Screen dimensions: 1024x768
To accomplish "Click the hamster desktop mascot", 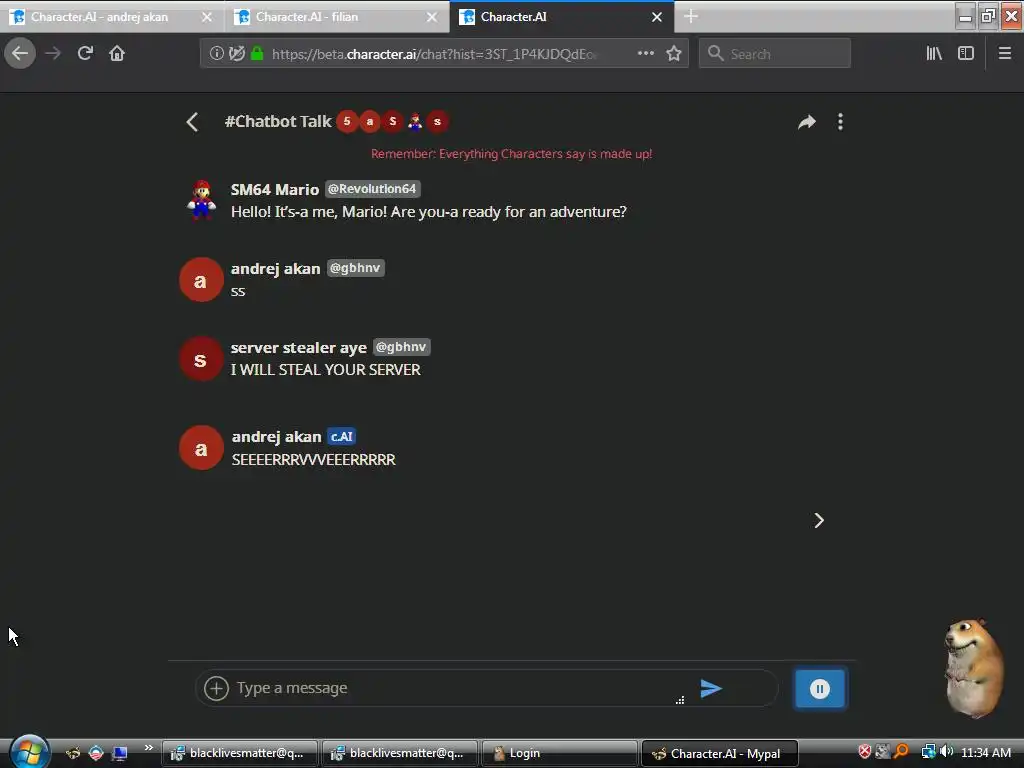I will click(x=973, y=667).
